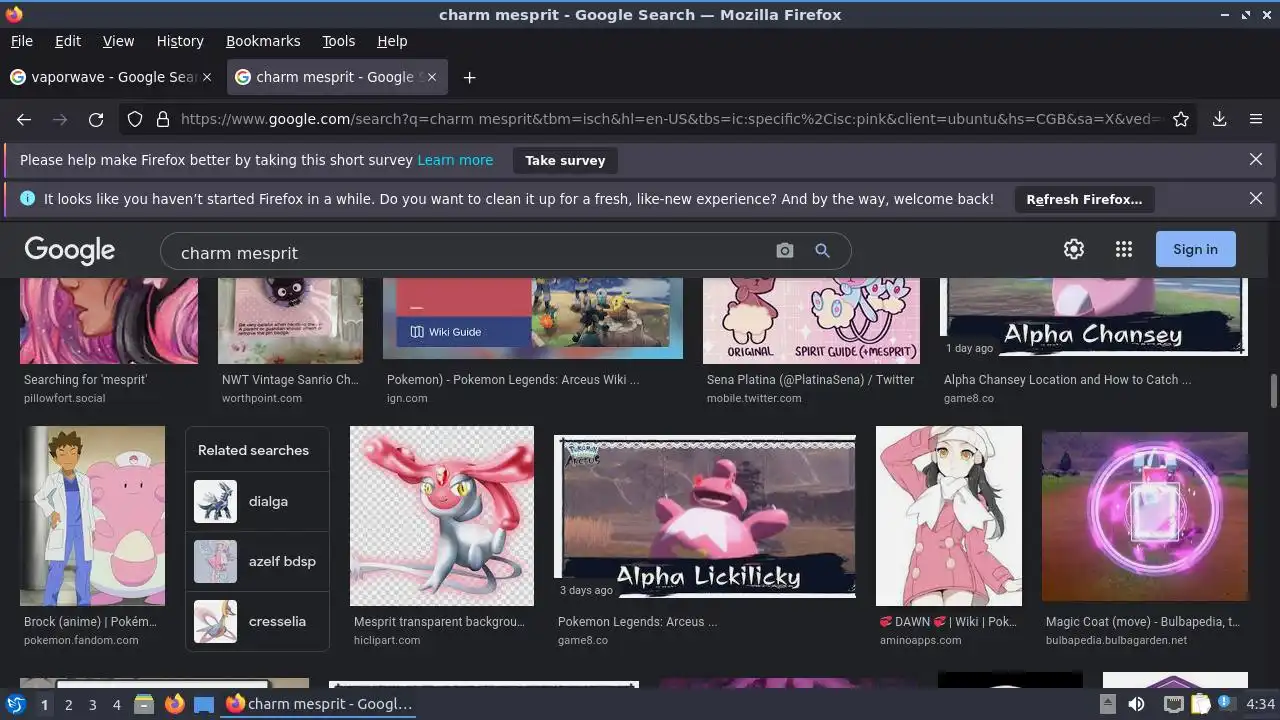Reload the page with the refresh icon
1280x720 pixels.
pyautogui.click(x=96, y=119)
